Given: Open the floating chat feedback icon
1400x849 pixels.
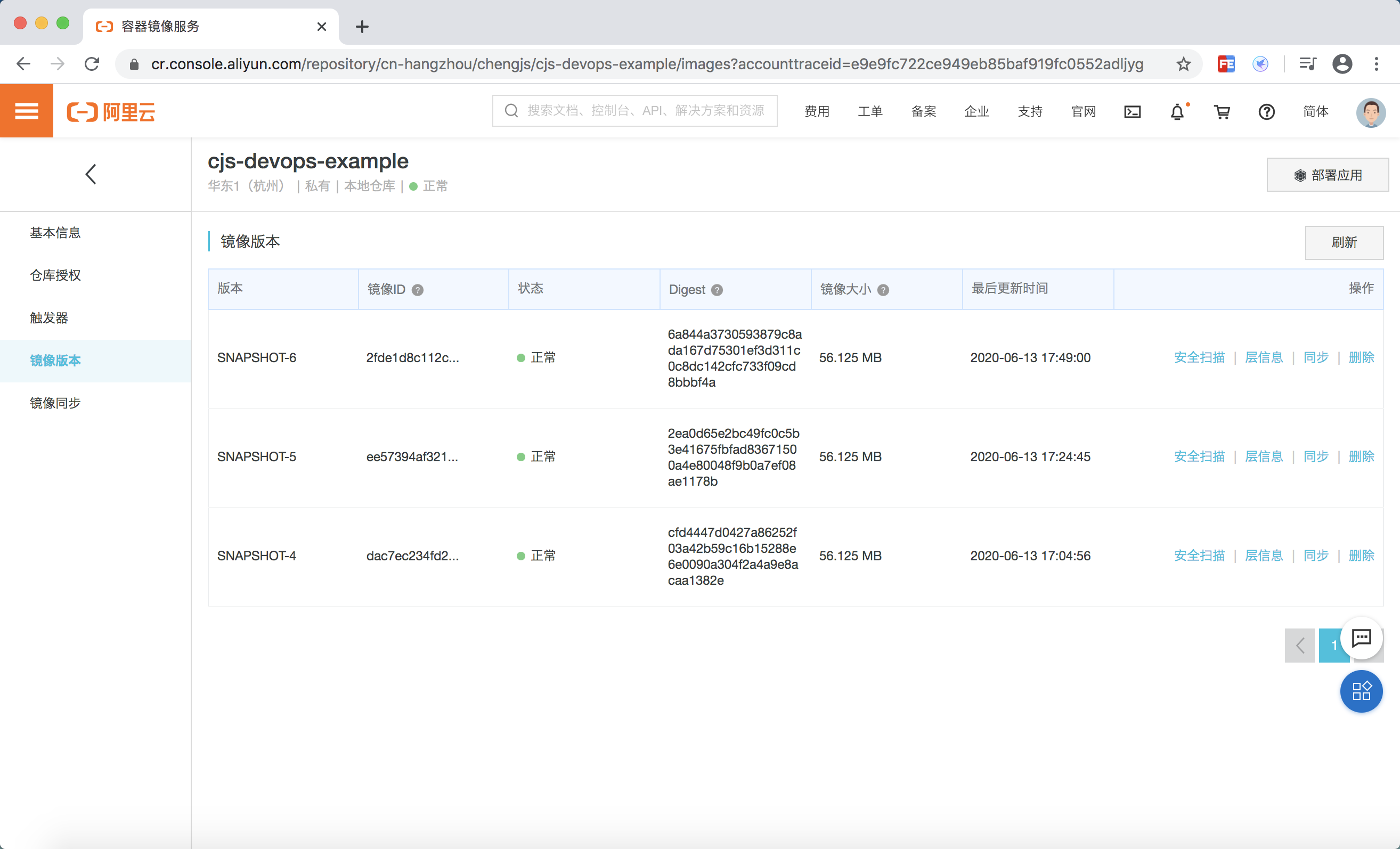Looking at the screenshot, I should click(1361, 638).
